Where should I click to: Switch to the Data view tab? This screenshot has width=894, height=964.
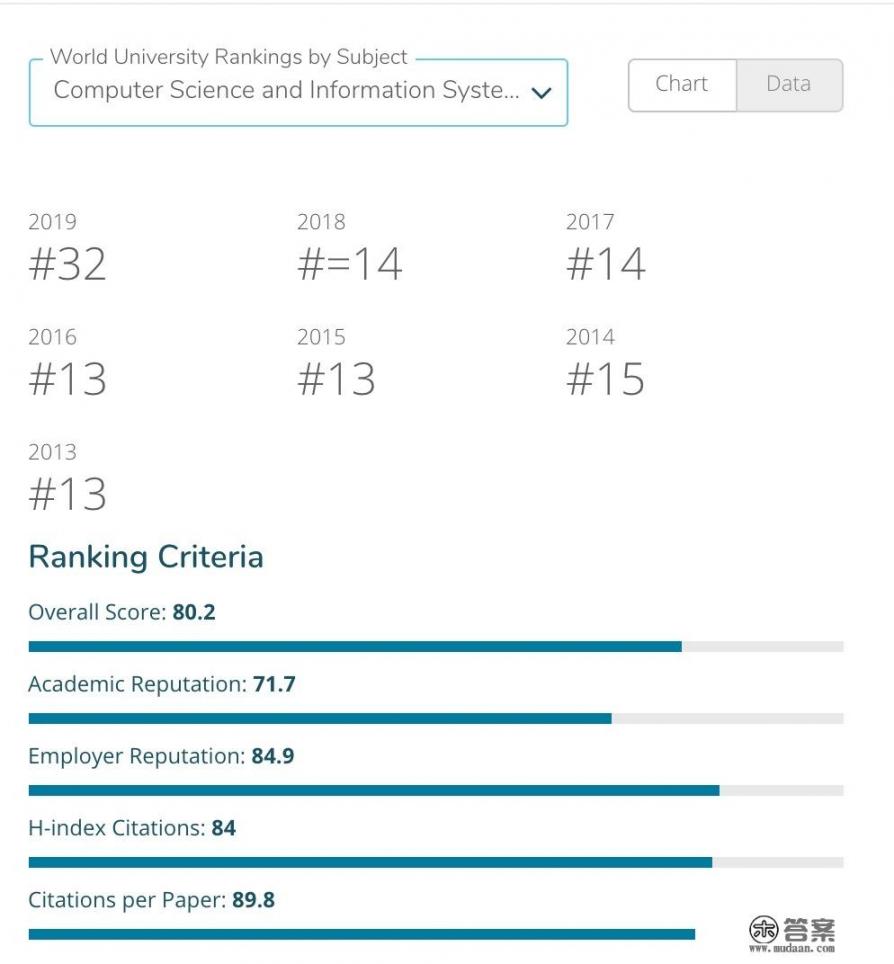[789, 85]
